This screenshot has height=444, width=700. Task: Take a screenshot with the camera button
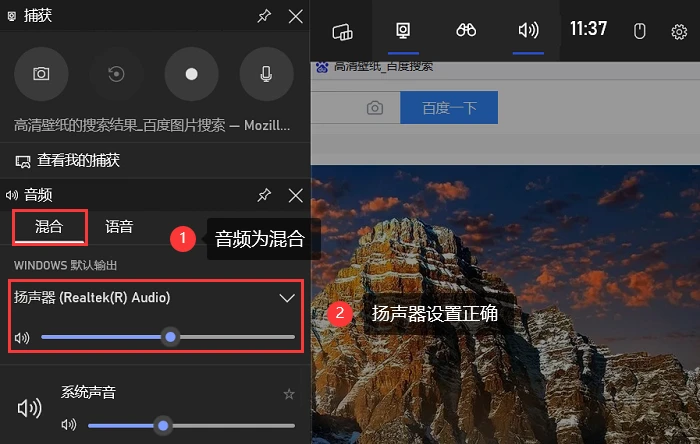click(x=41, y=74)
